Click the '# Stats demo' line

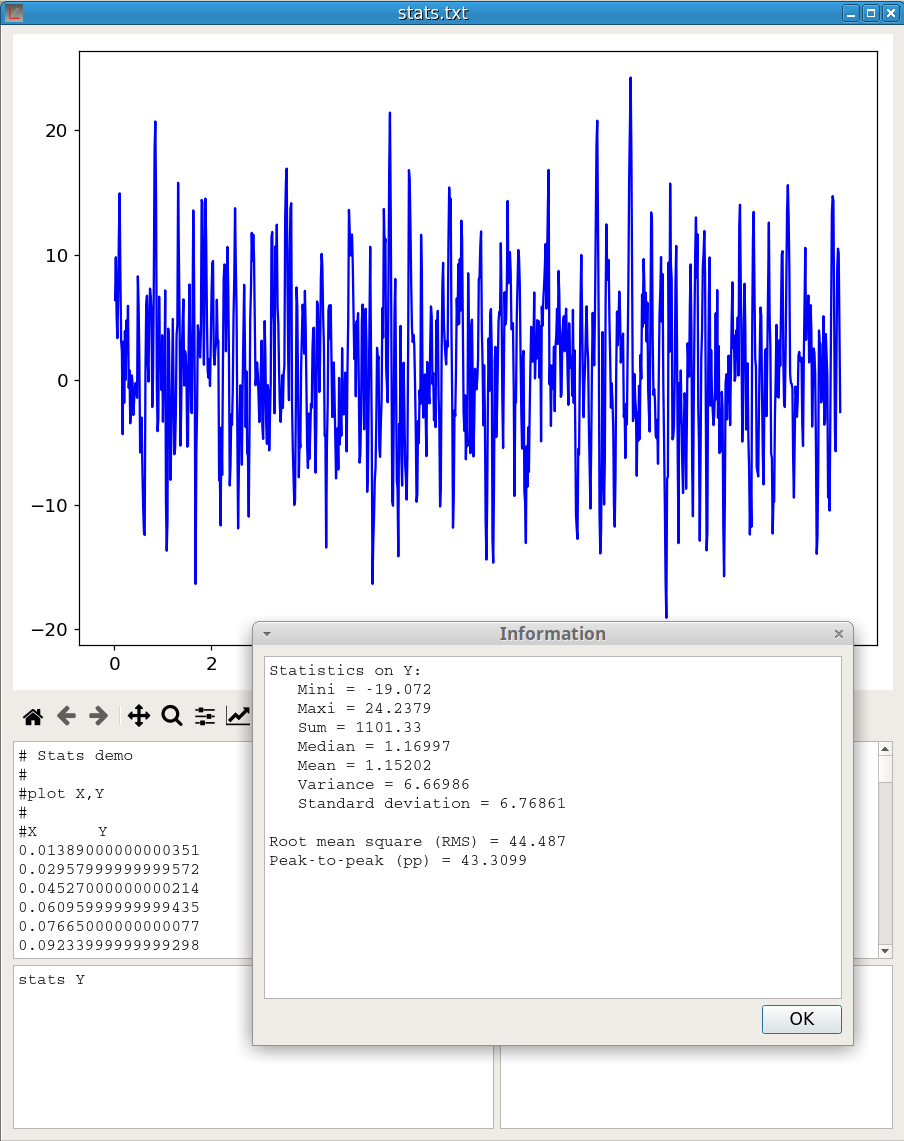click(76, 755)
